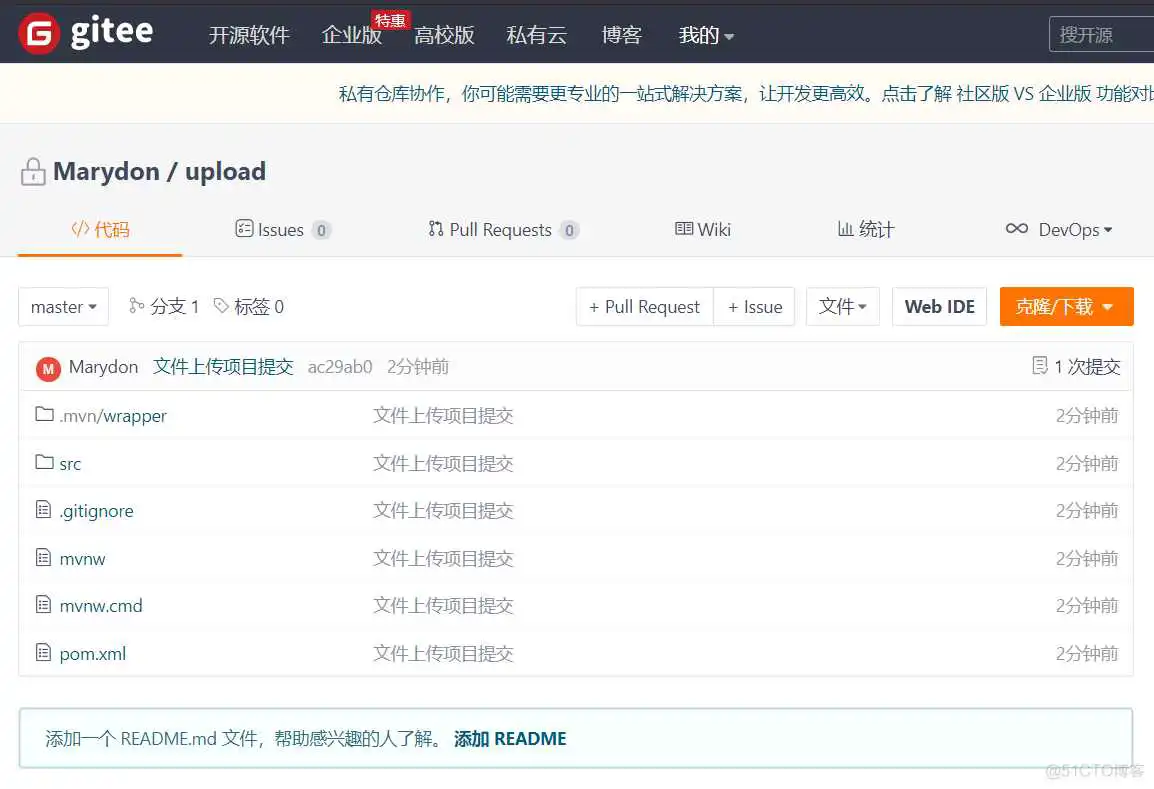Image resolution: width=1154 pixels, height=789 pixels.
Task: Click the Gitee logo icon
Action: [38, 33]
